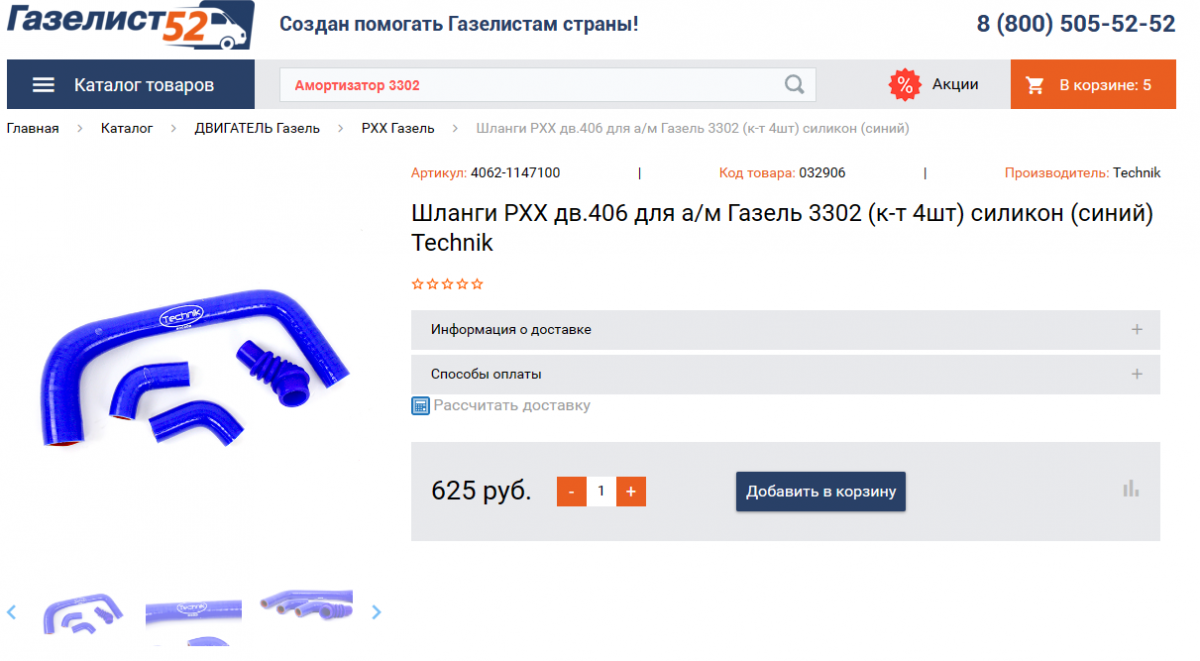The width and height of the screenshot is (1200, 661).
Task: Click the price 625 руб.
Action: click(481, 491)
